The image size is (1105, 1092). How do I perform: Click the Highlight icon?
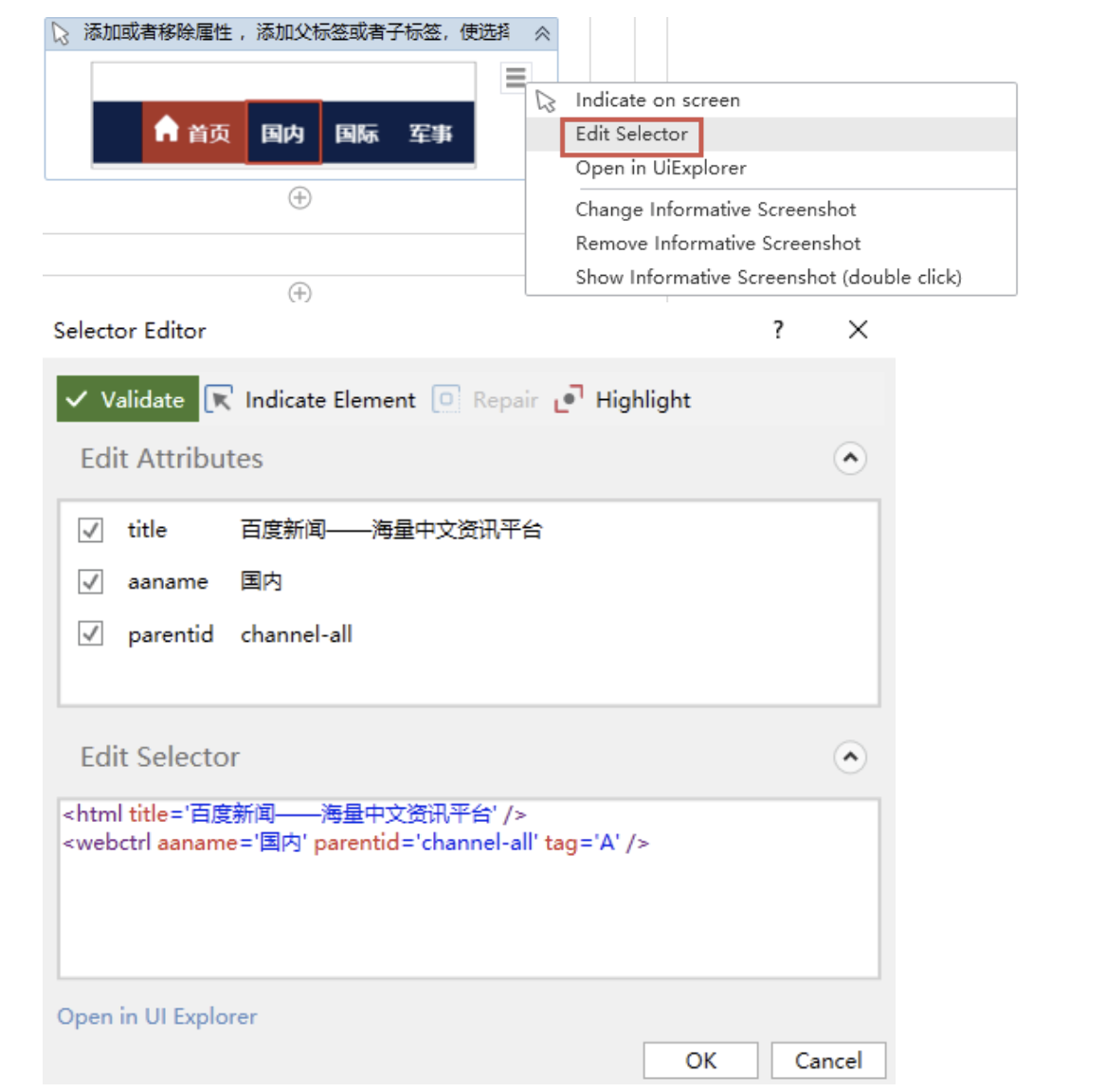pos(569,398)
